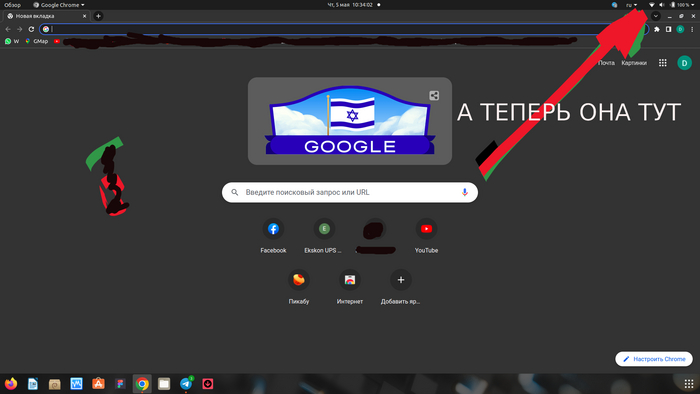Open the Обзор activities overview

pos(12,5)
